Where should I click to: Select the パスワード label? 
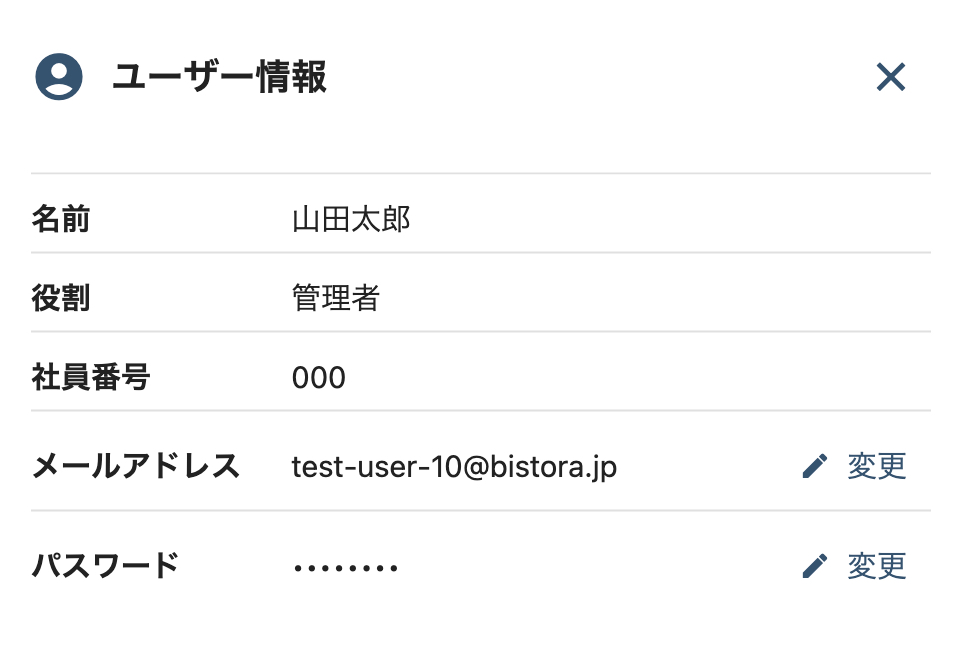click(x=106, y=566)
